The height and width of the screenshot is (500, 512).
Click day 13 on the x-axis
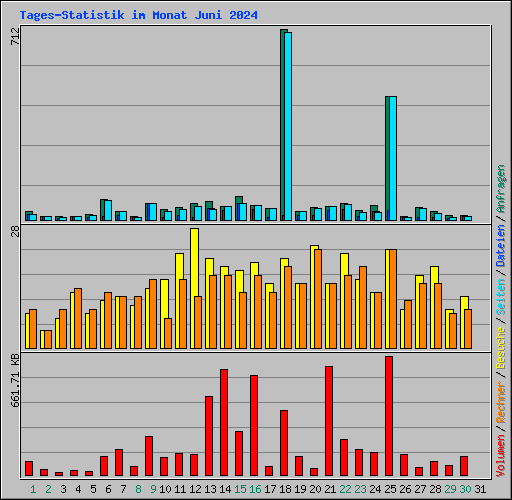[x=210, y=489]
